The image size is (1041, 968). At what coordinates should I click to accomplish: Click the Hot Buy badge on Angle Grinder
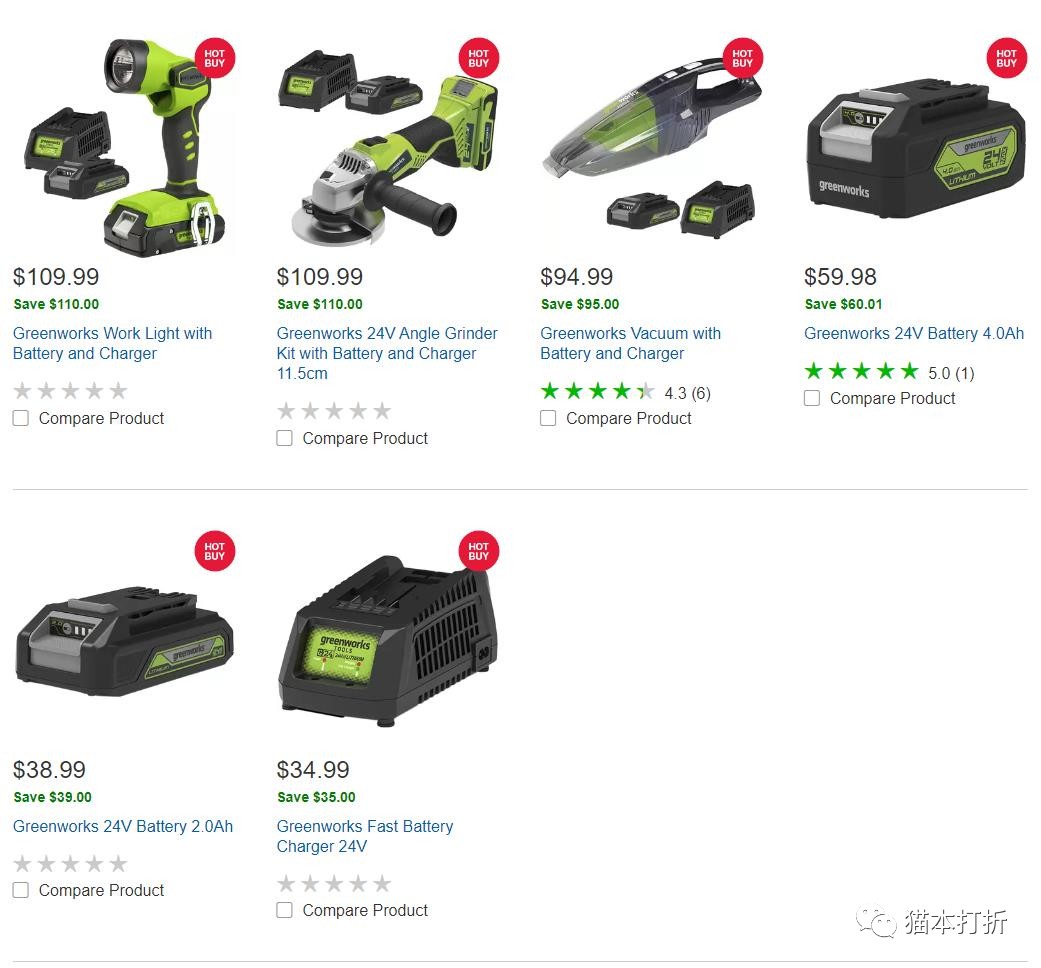(478, 58)
